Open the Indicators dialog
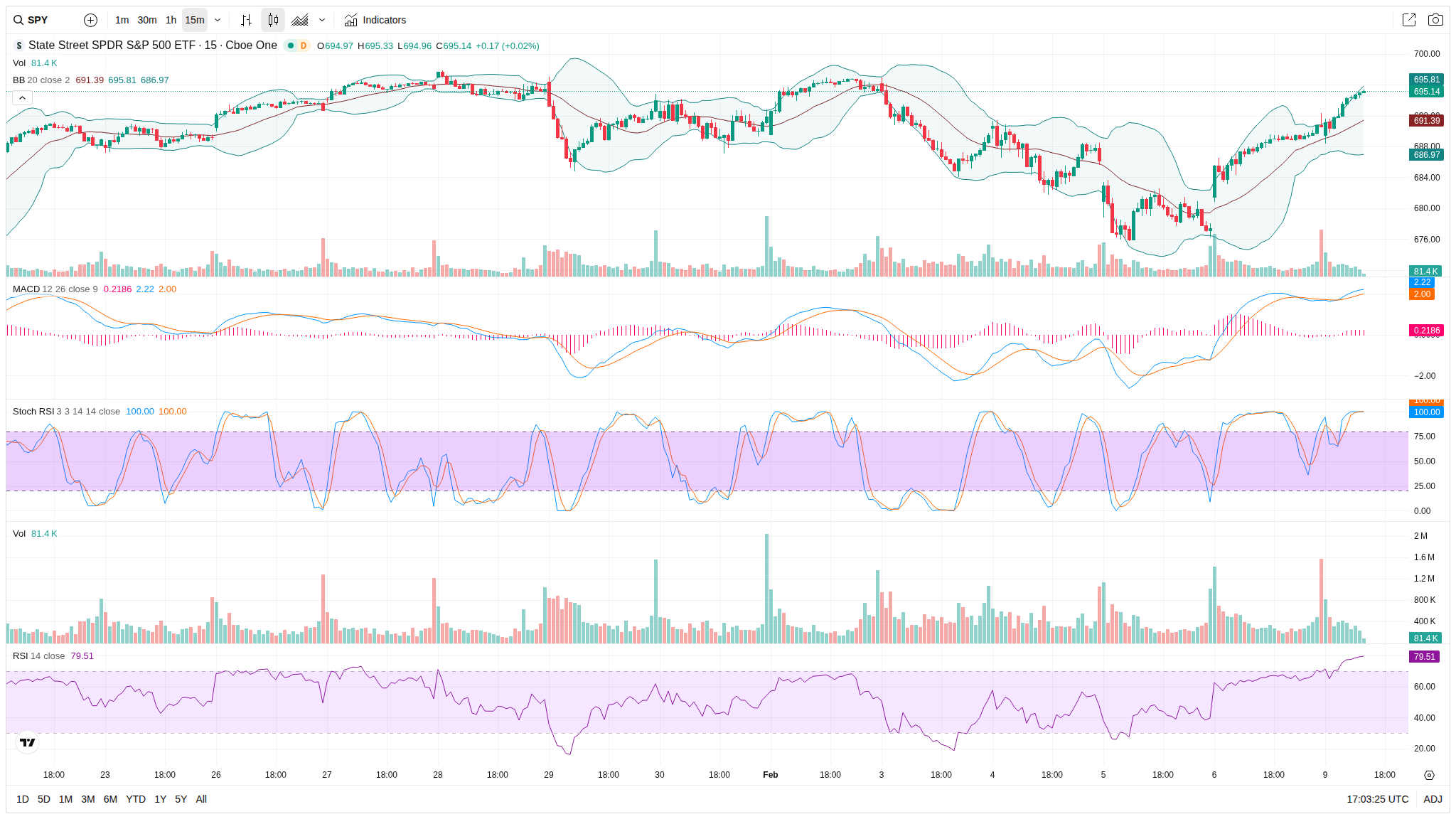The height and width of the screenshot is (819, 1456). pos(375,20)
